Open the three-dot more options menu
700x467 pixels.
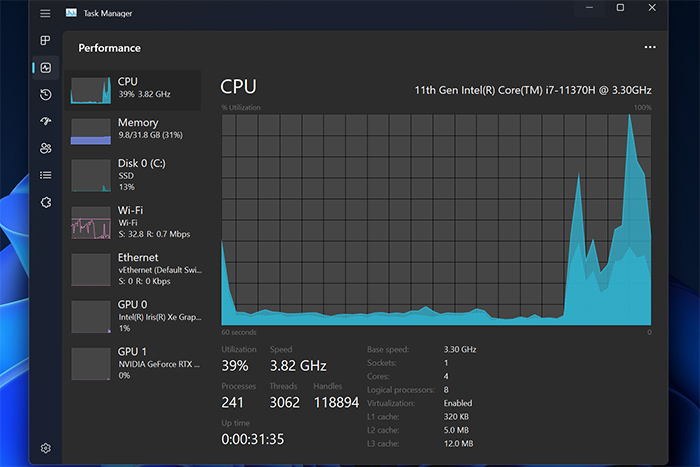pyautogui.click(x=650, y=47)
